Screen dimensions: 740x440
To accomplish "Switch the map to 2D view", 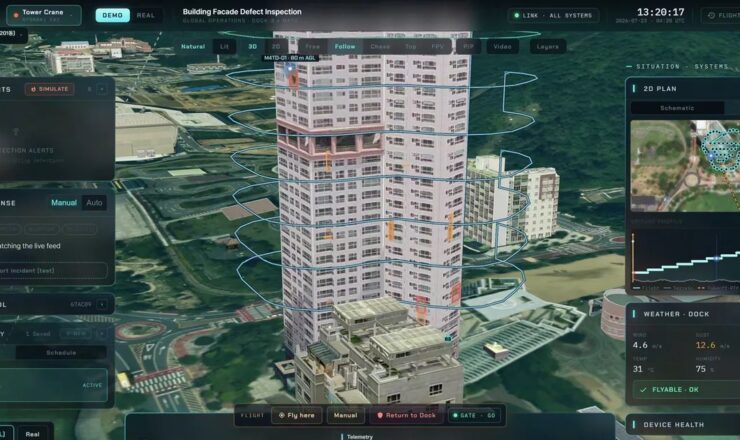I will (276, 46).
